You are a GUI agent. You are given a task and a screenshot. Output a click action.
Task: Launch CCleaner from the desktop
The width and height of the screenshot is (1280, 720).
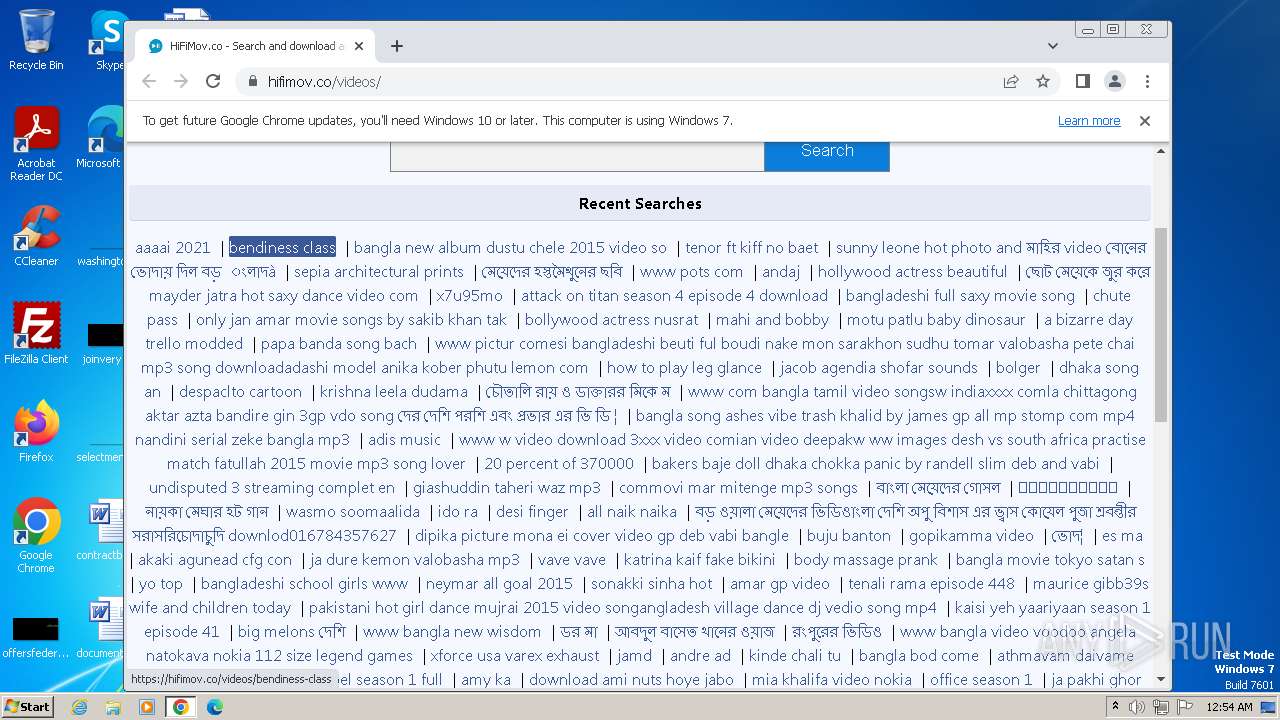tap(36, 237)
